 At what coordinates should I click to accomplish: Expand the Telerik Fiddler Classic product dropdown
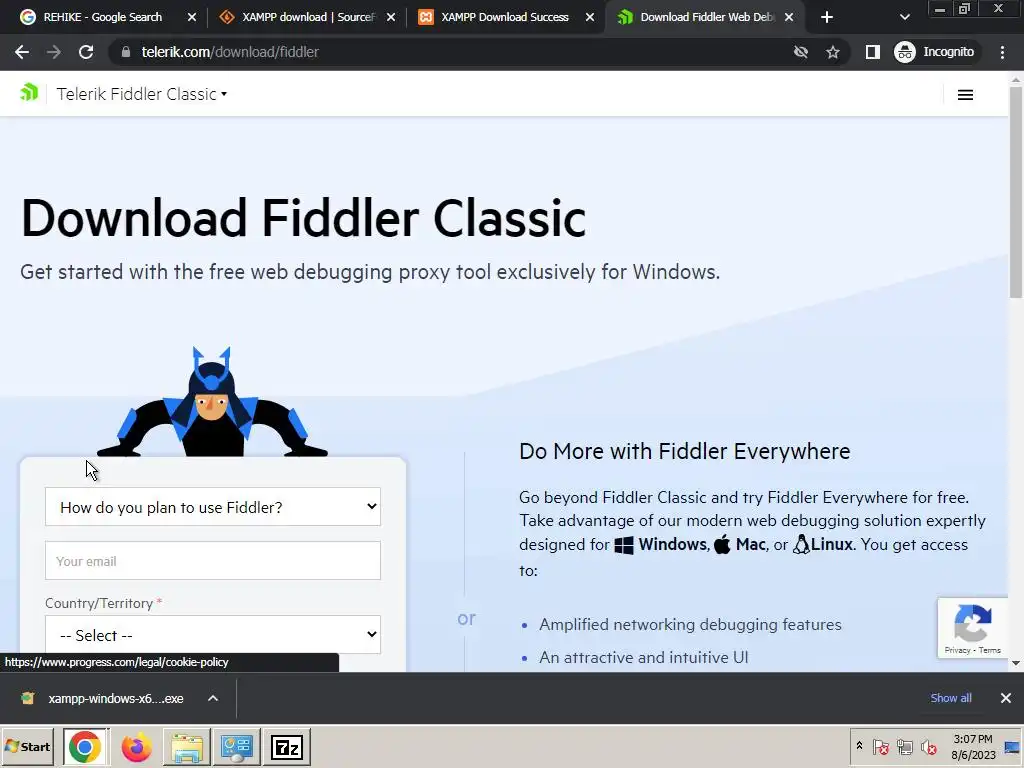[x=142, y=94]
